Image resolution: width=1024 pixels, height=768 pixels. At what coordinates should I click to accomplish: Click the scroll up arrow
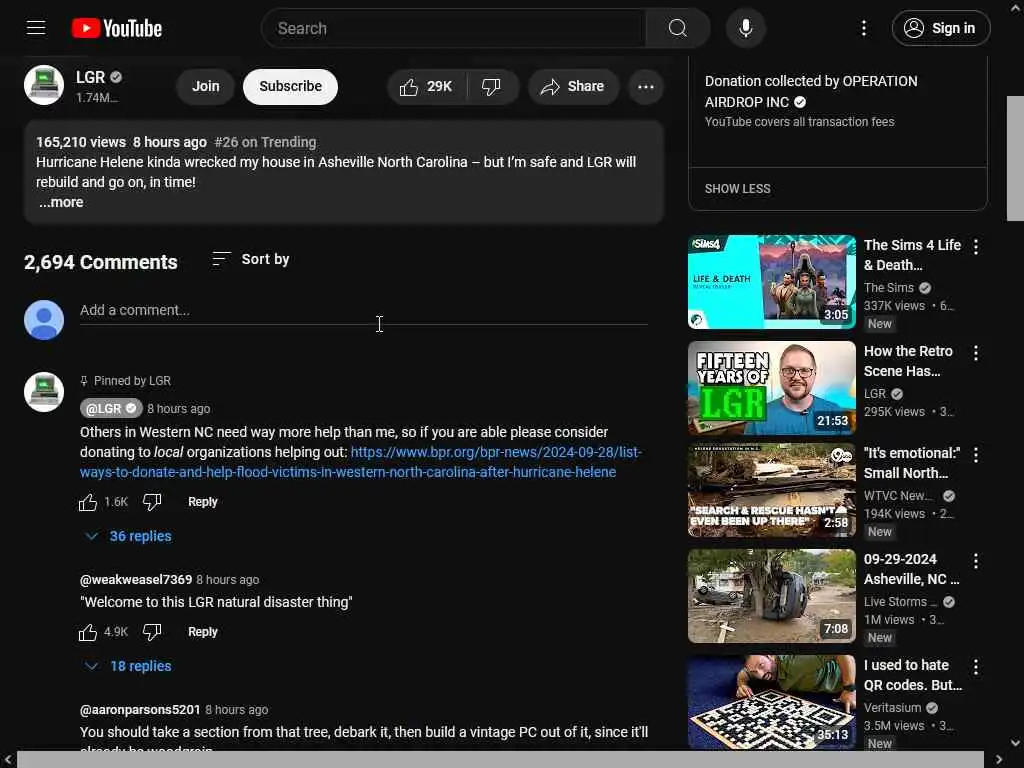click(x=1015, y=7)
